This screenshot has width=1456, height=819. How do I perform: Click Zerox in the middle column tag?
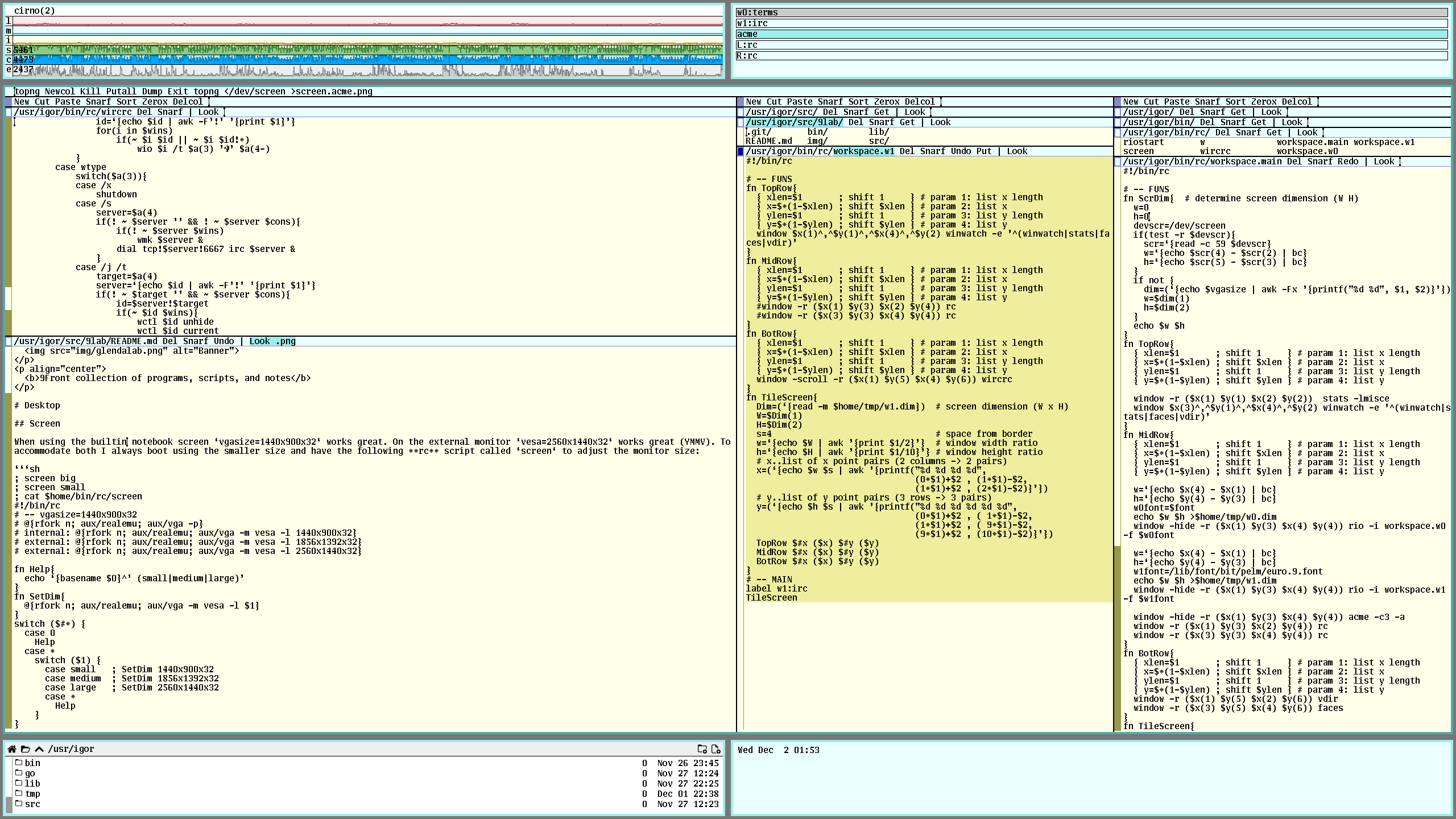[x=887, y=102]
